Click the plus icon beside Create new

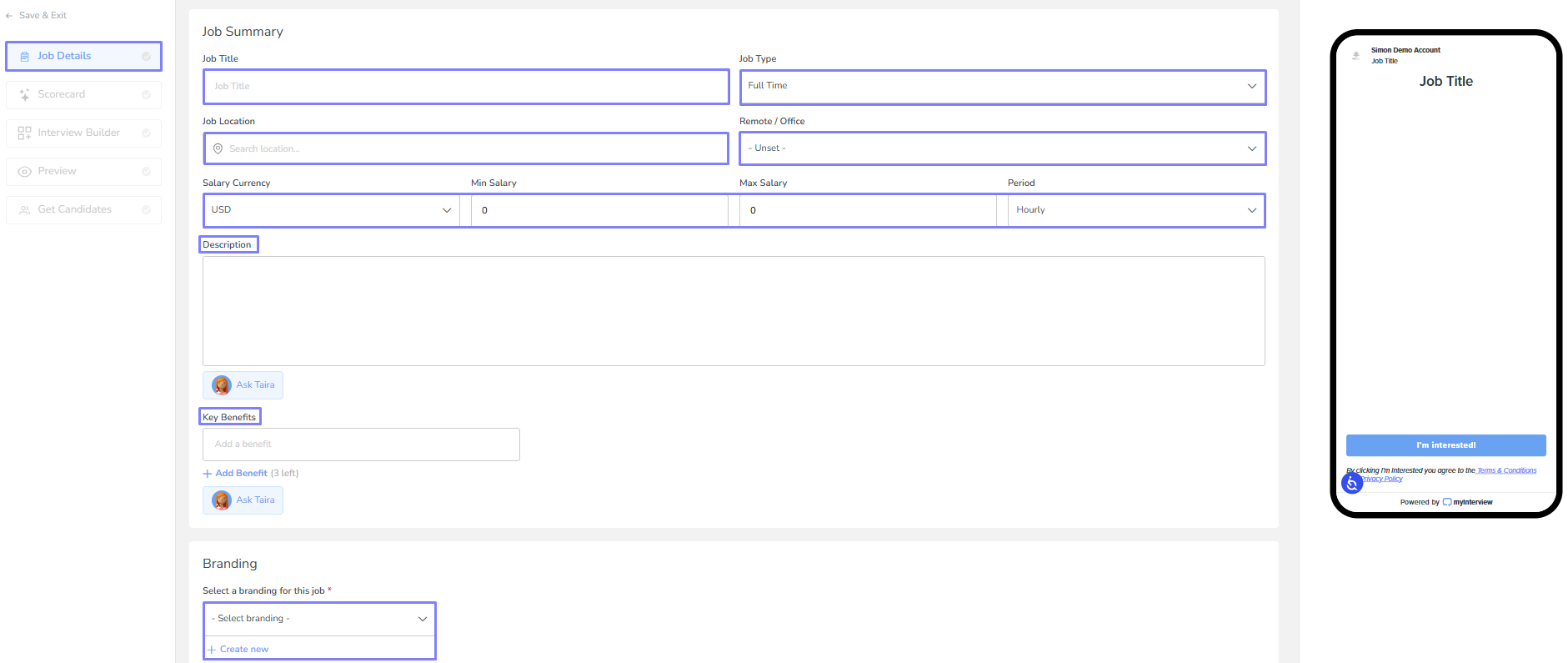click(212, 650)
